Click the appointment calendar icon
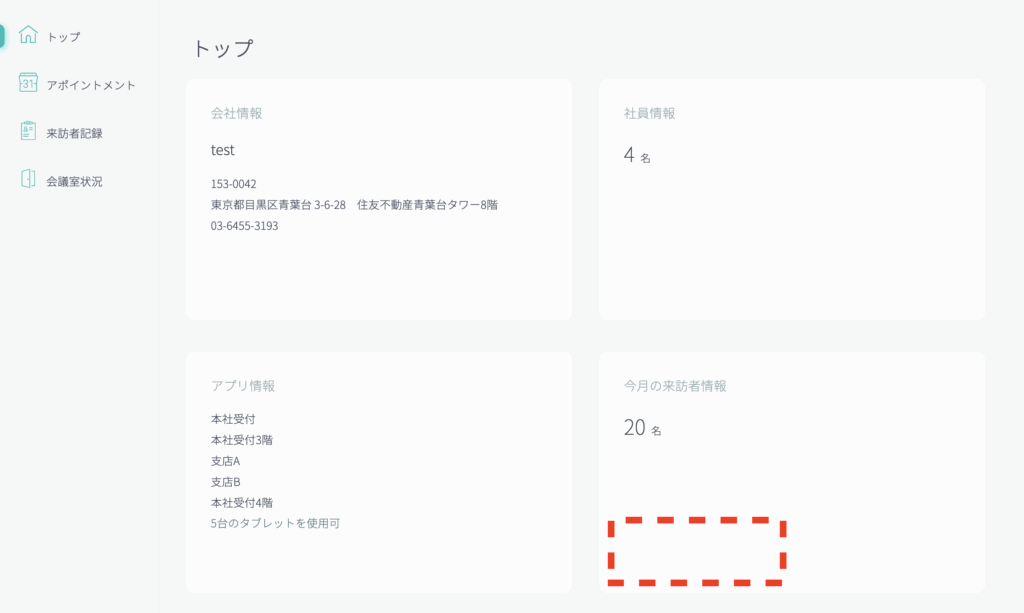 tap(28, 83)
